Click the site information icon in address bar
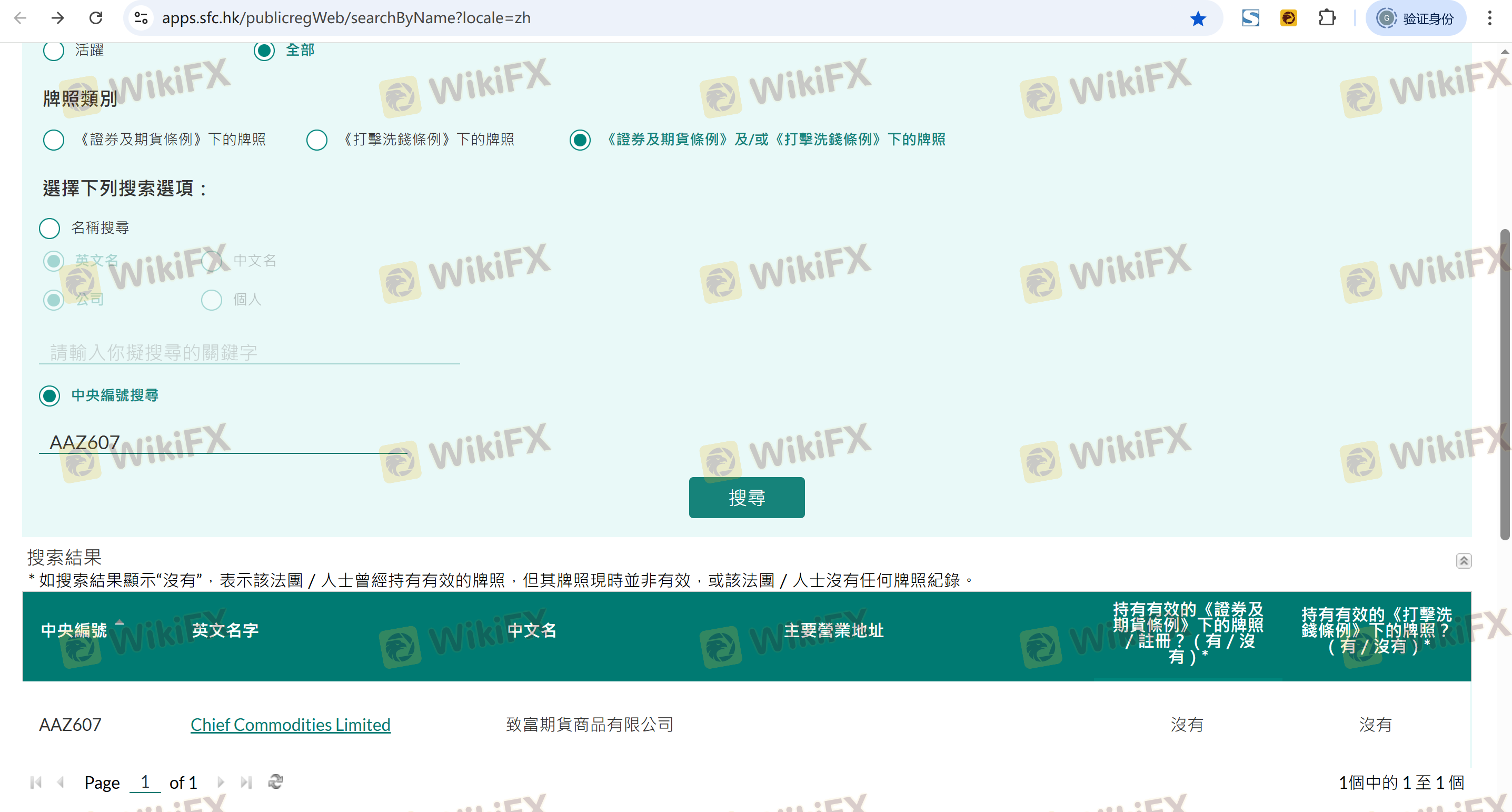 click(x=141, y=18)
